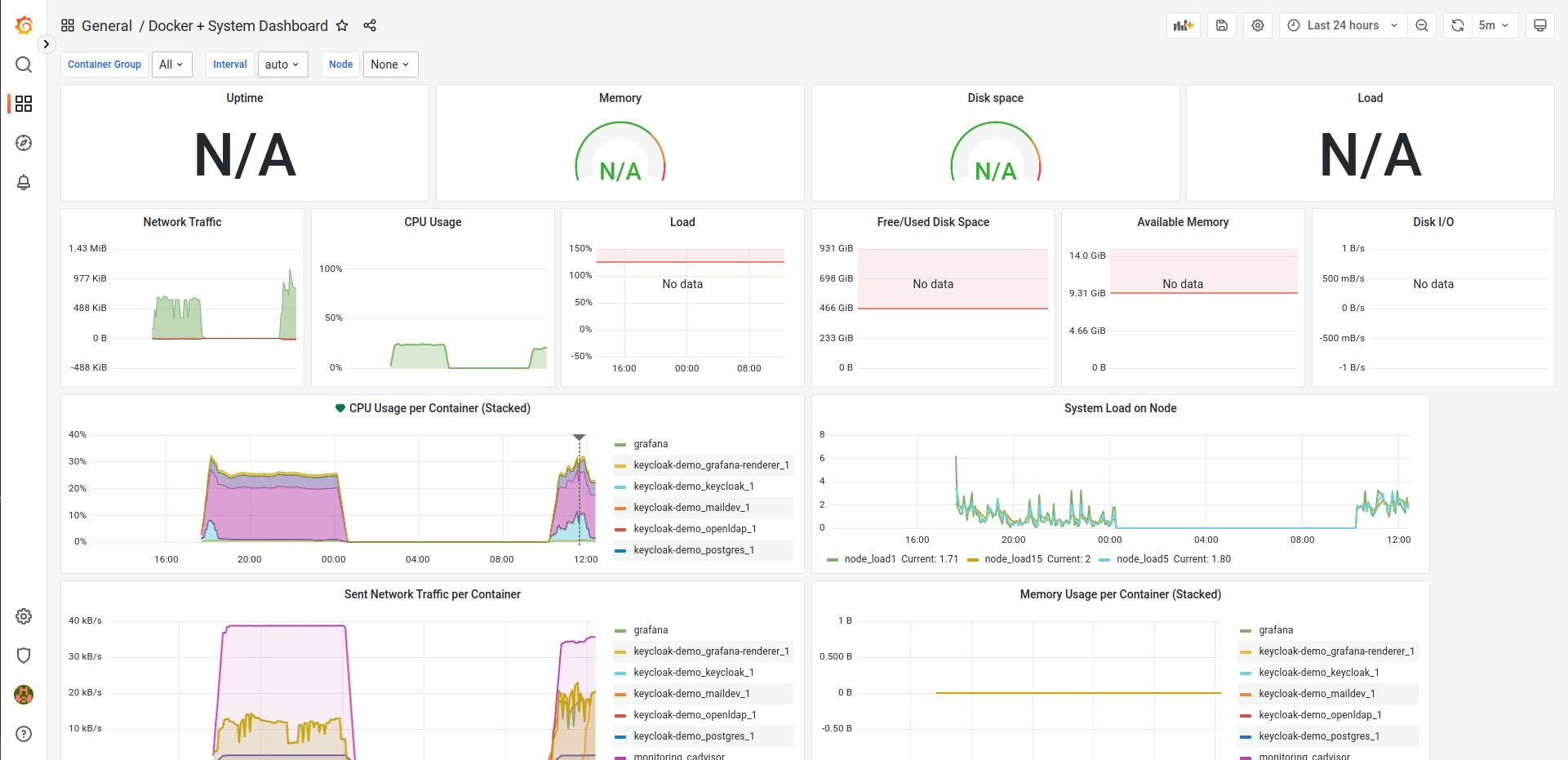Open the user profile avatar
The width and height of the screenshot is (1568, 760).
[24, 695]
